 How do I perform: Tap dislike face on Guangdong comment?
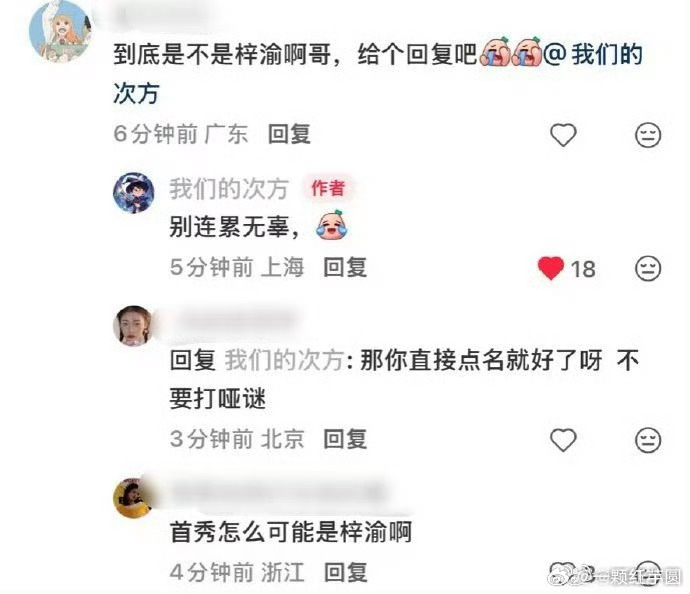pos(648,135)
